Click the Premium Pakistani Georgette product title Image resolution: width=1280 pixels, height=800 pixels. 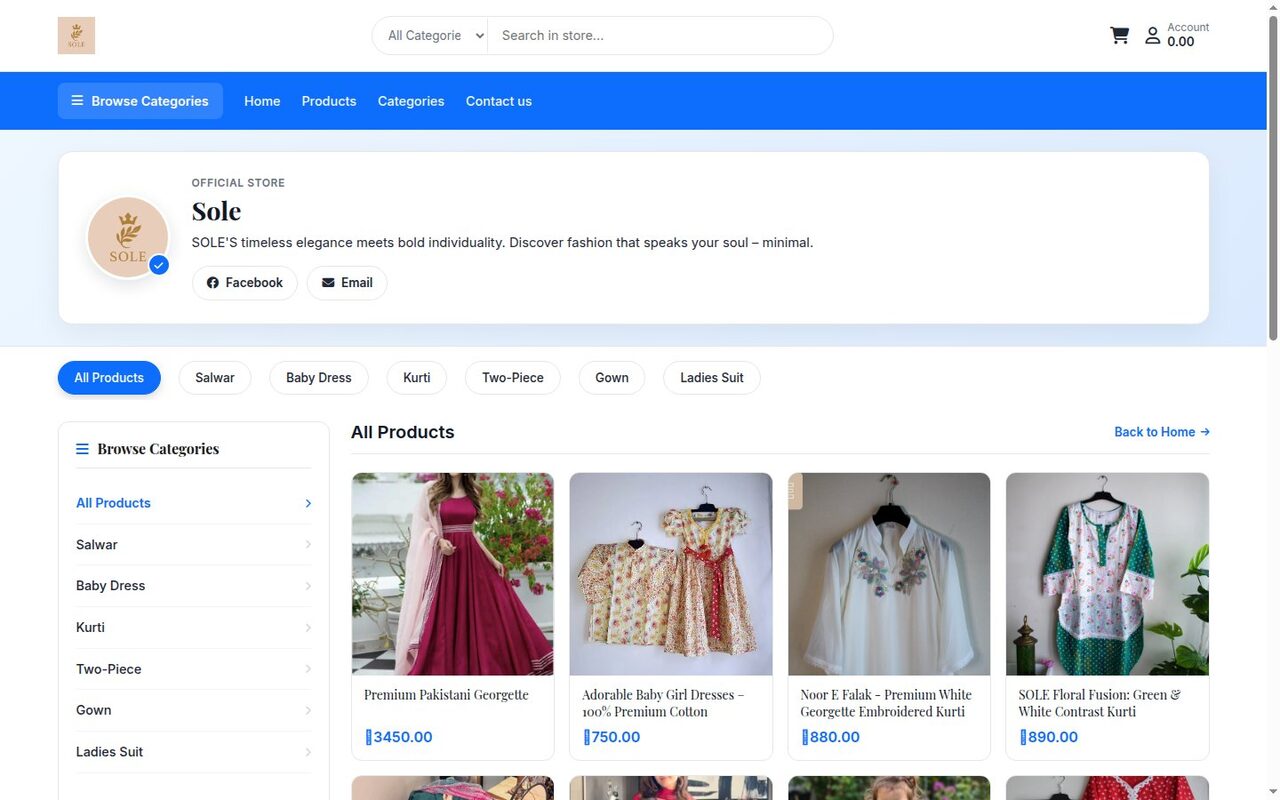[446, 695]
